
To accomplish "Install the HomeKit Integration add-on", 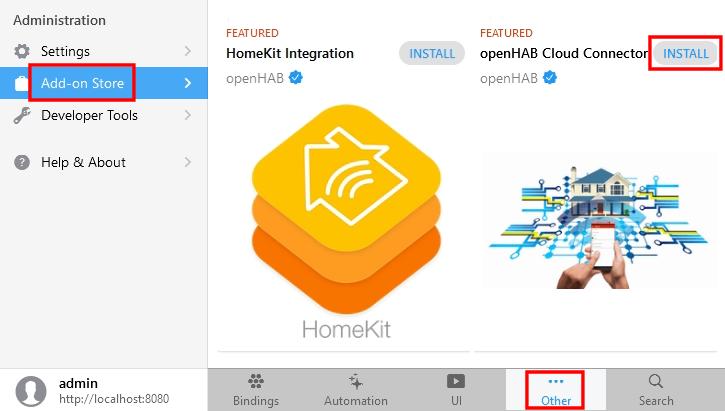I will (x=432, y=53).
